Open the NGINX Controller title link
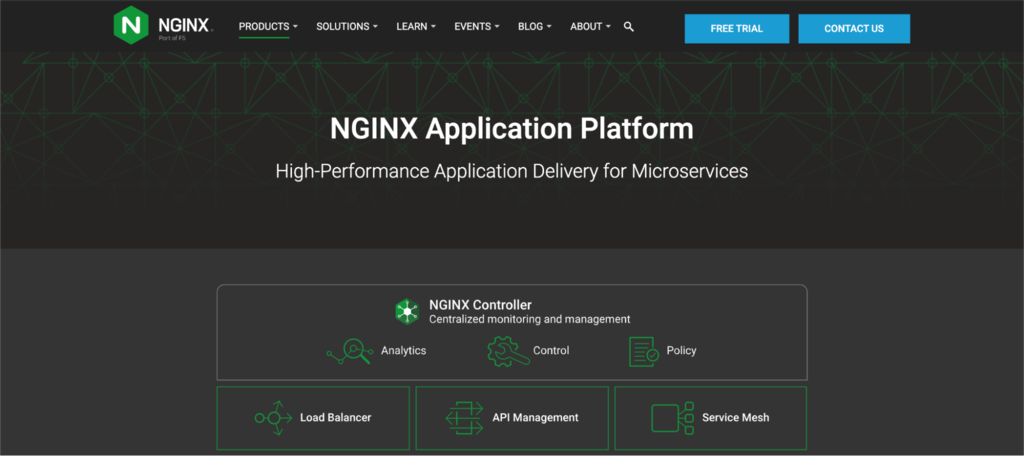The height and width of the screenshot is (456, 1024). coord(480,305)
